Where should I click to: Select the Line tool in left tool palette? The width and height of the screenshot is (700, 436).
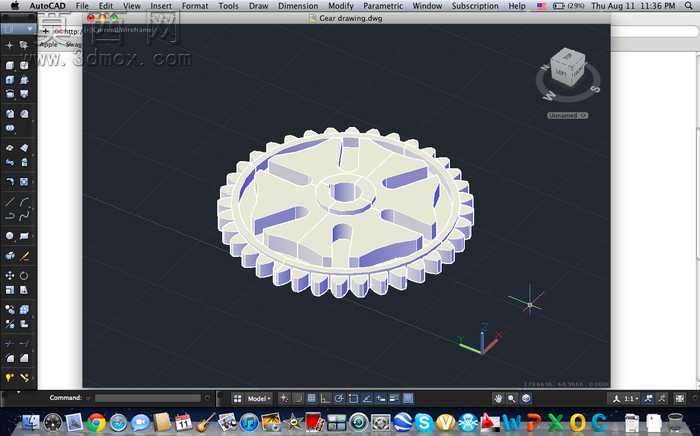point(10,202)
